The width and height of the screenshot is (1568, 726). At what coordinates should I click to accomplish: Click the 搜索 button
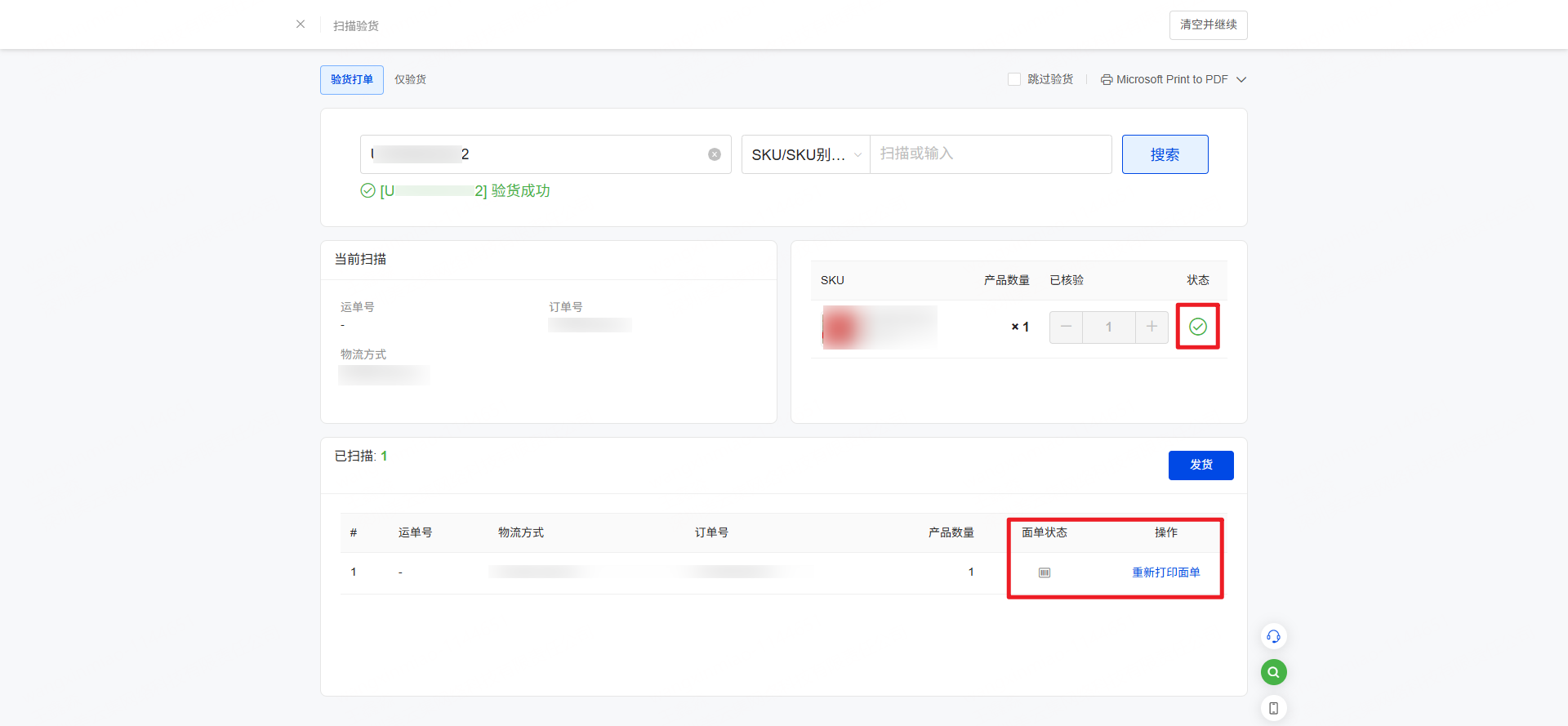click(1165, 154)
